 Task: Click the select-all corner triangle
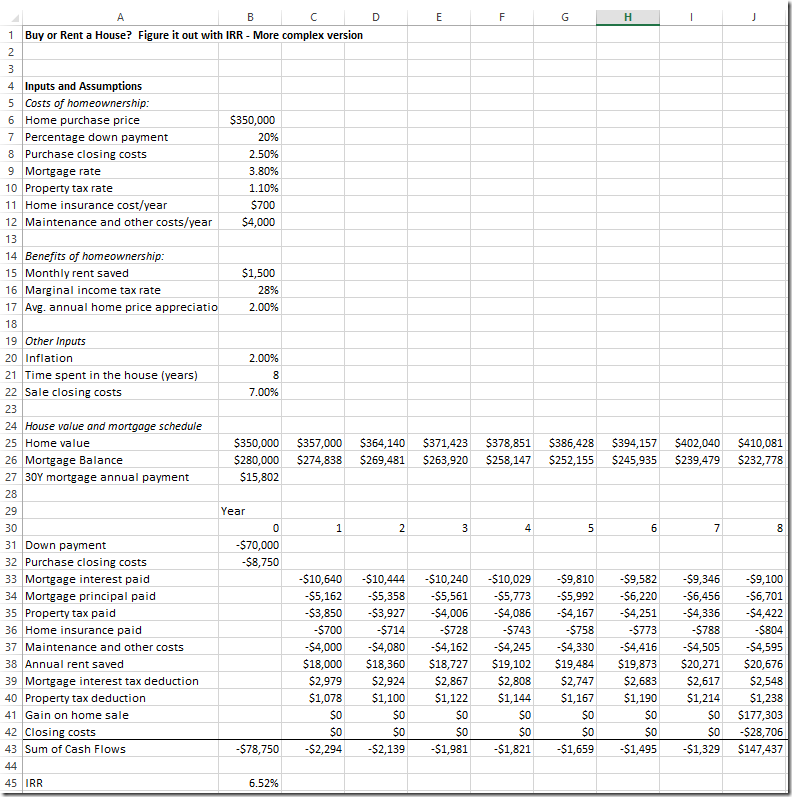tap(15, 18)
